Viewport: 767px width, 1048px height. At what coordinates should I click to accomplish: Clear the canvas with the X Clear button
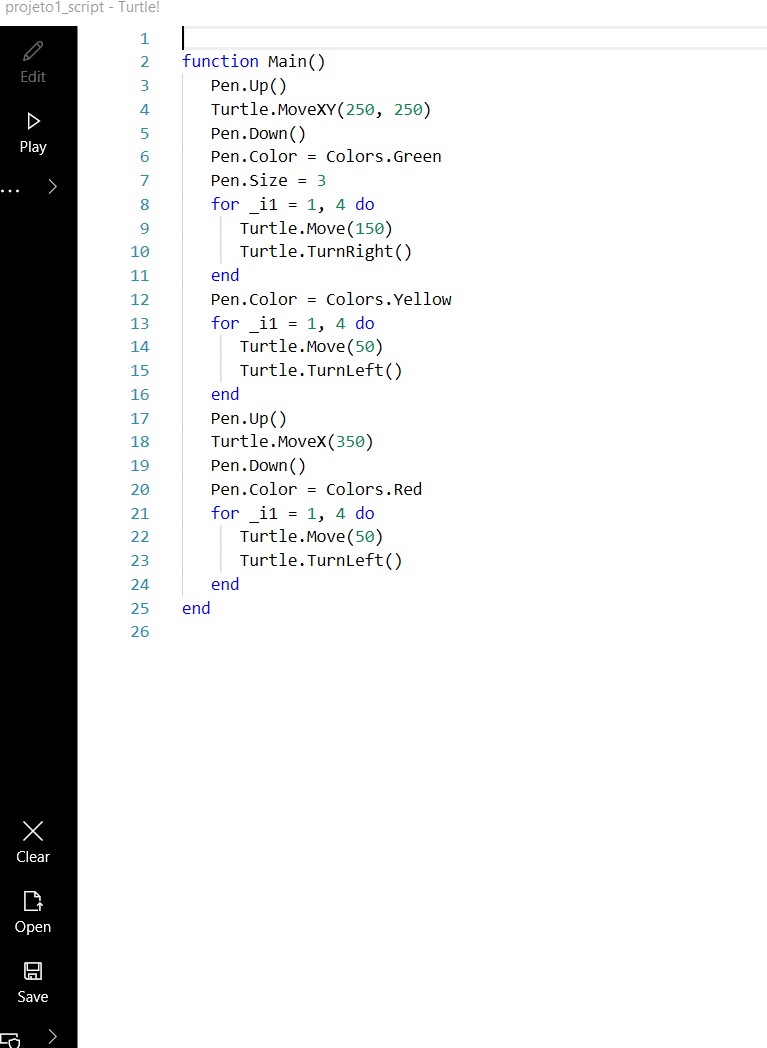tap(33, 842)
